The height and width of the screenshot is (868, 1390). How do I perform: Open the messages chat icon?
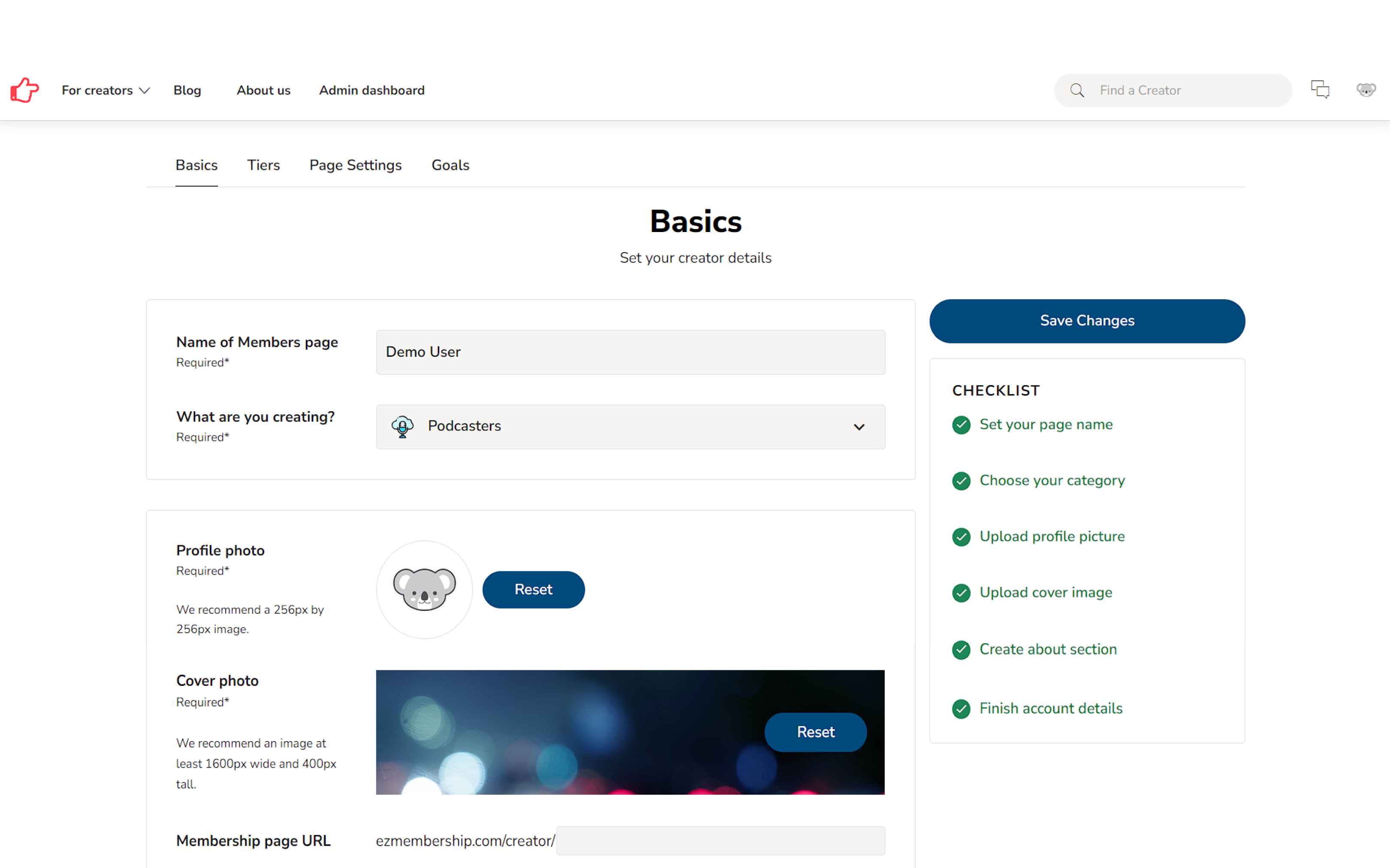(x=1320, y=90)
